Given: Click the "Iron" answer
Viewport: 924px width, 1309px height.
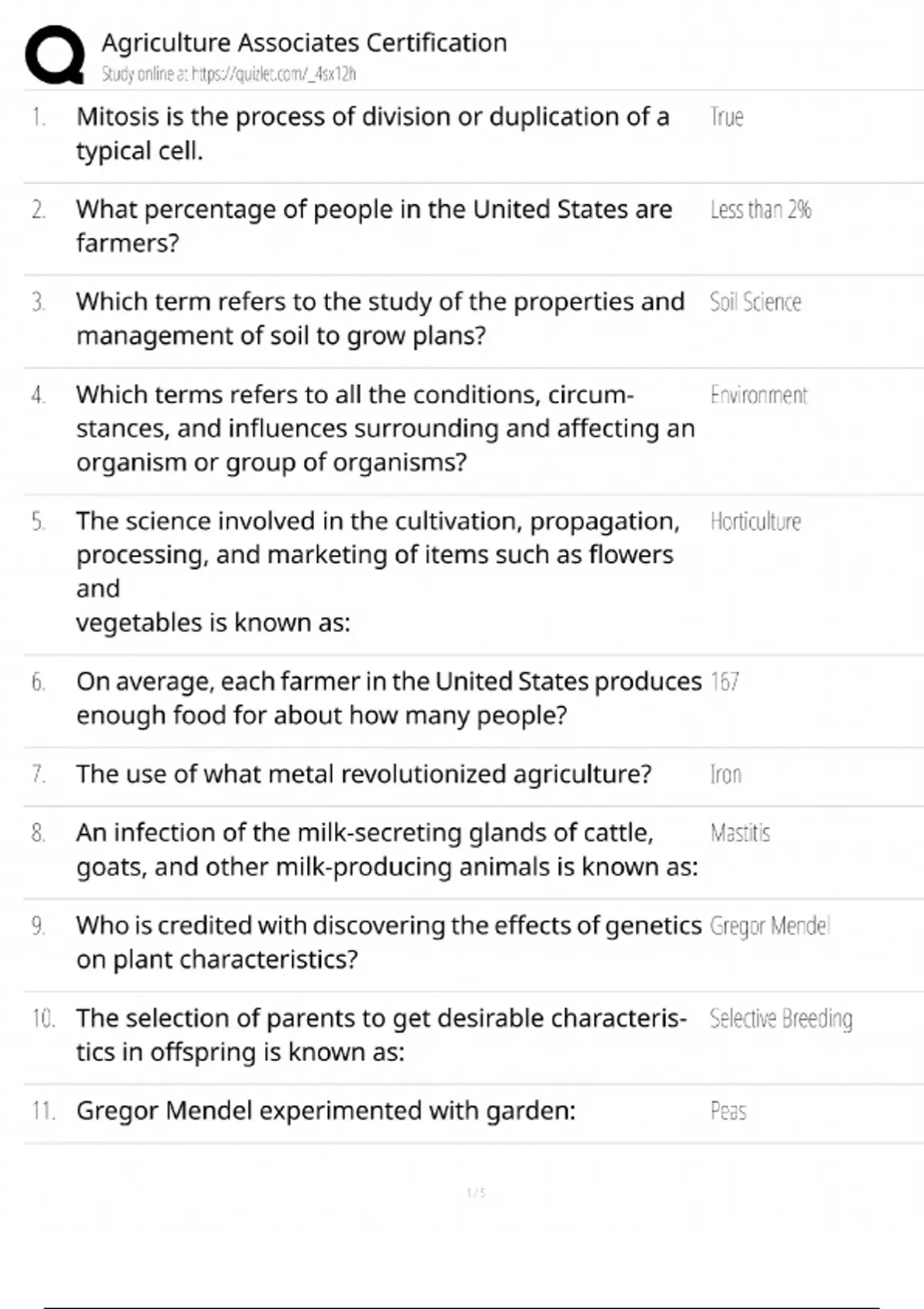Looking at the screenshot, I should 725,774.
